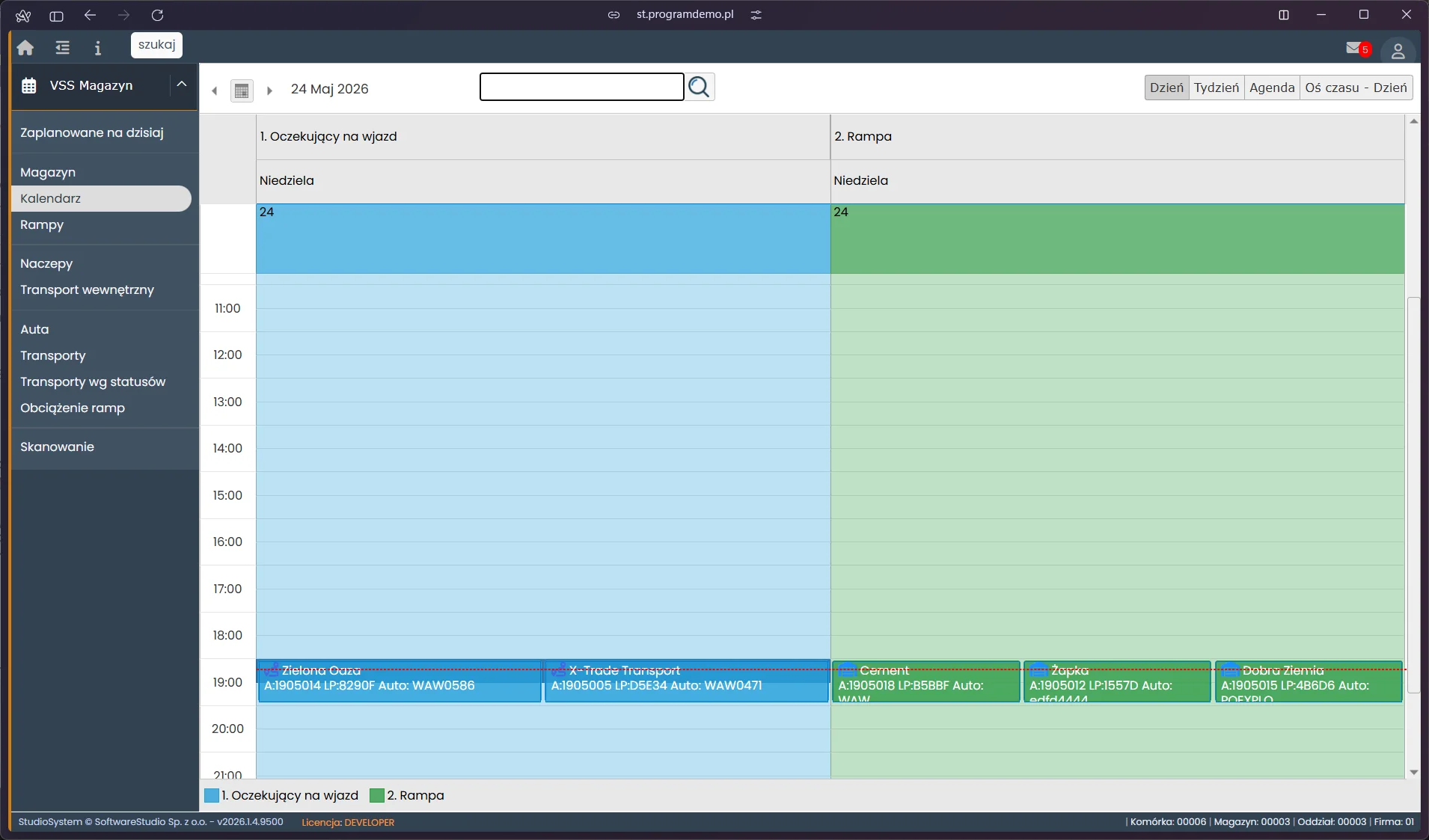
Task: Click the szukaj search button
Action: 156,45
